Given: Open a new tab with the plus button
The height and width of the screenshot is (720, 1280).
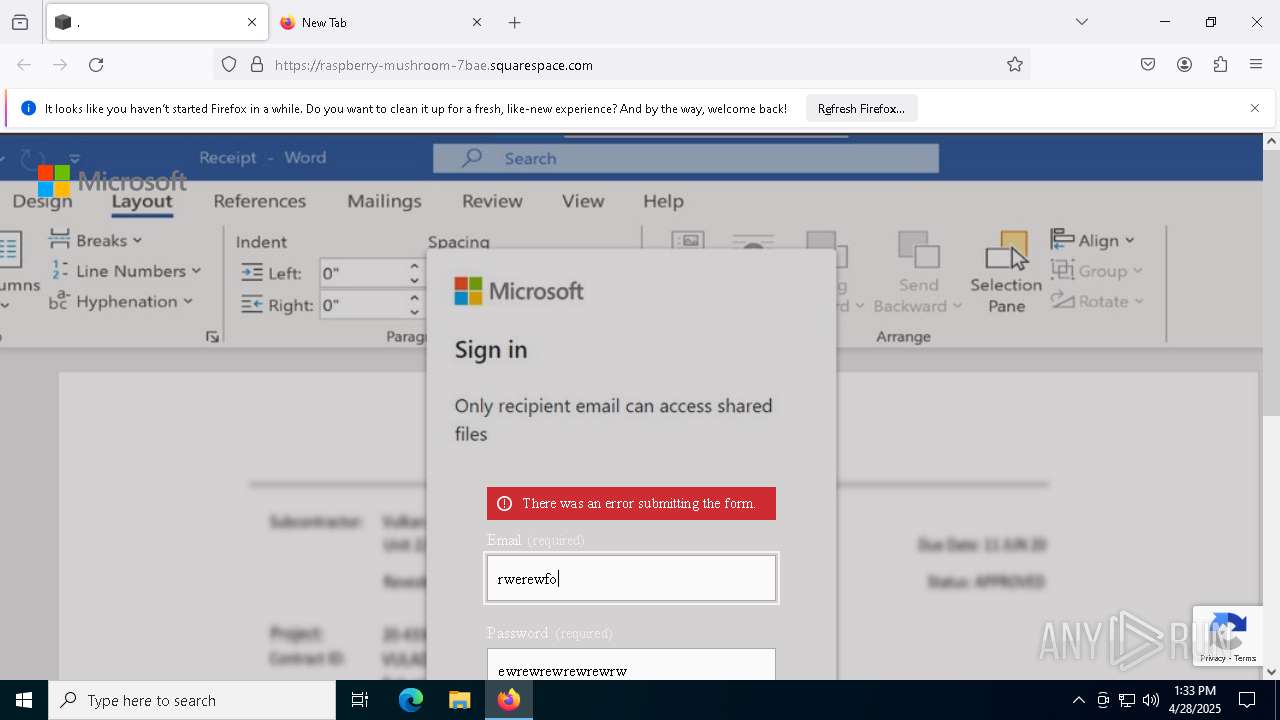Looking at the screenshot, I should pos(514,22).
